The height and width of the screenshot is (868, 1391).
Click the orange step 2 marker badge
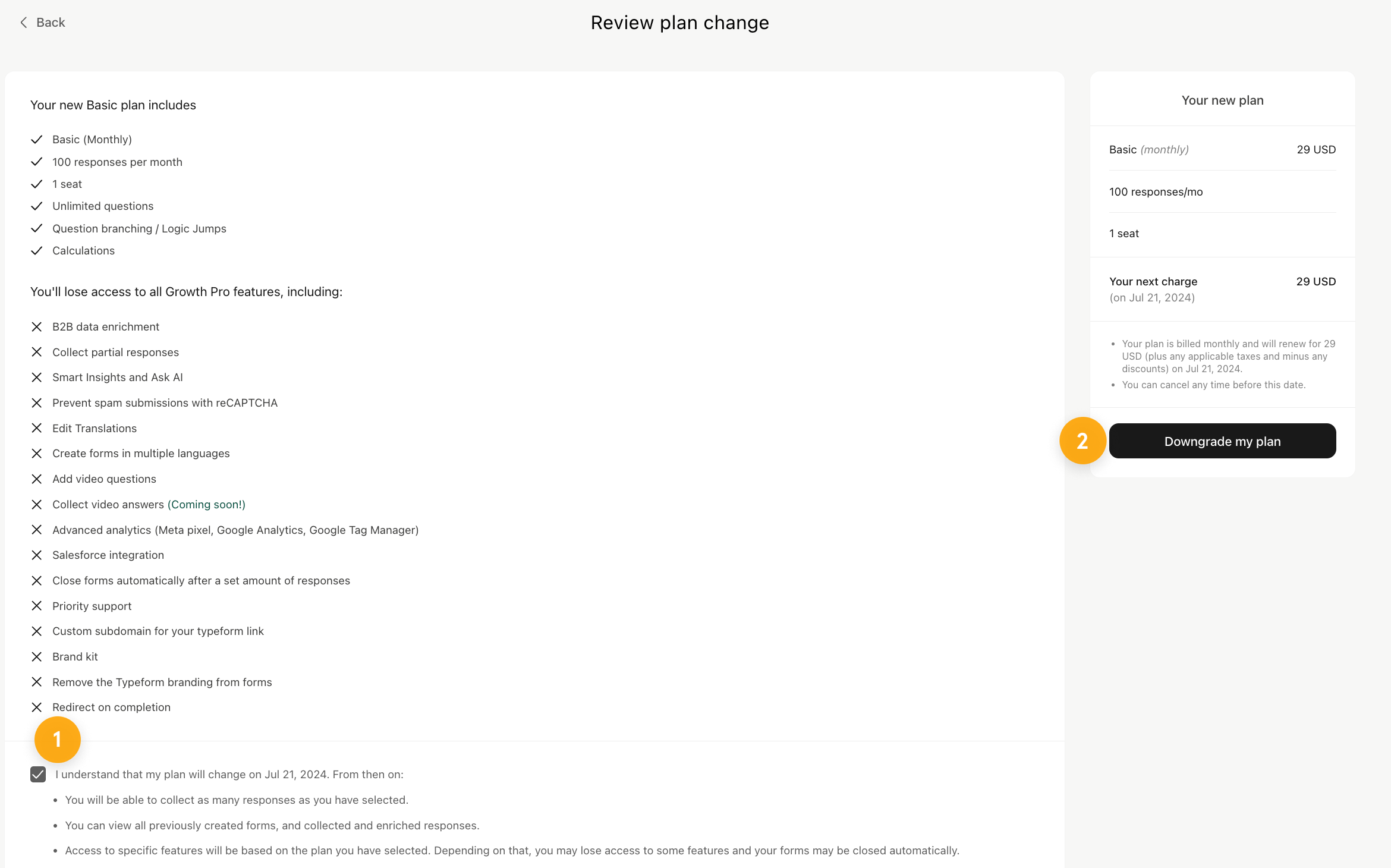tap(1082, 441)
